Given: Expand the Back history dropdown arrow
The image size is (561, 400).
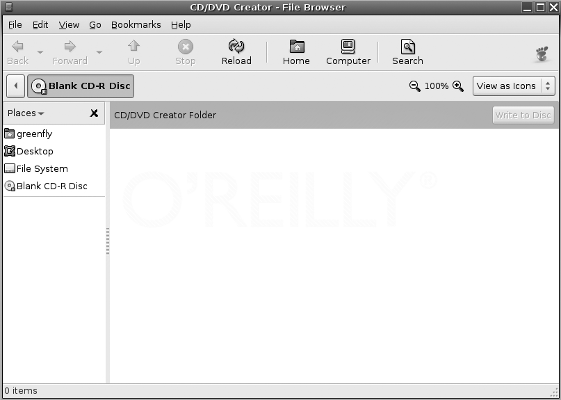Looking at the screenshot, I should 40,52.
